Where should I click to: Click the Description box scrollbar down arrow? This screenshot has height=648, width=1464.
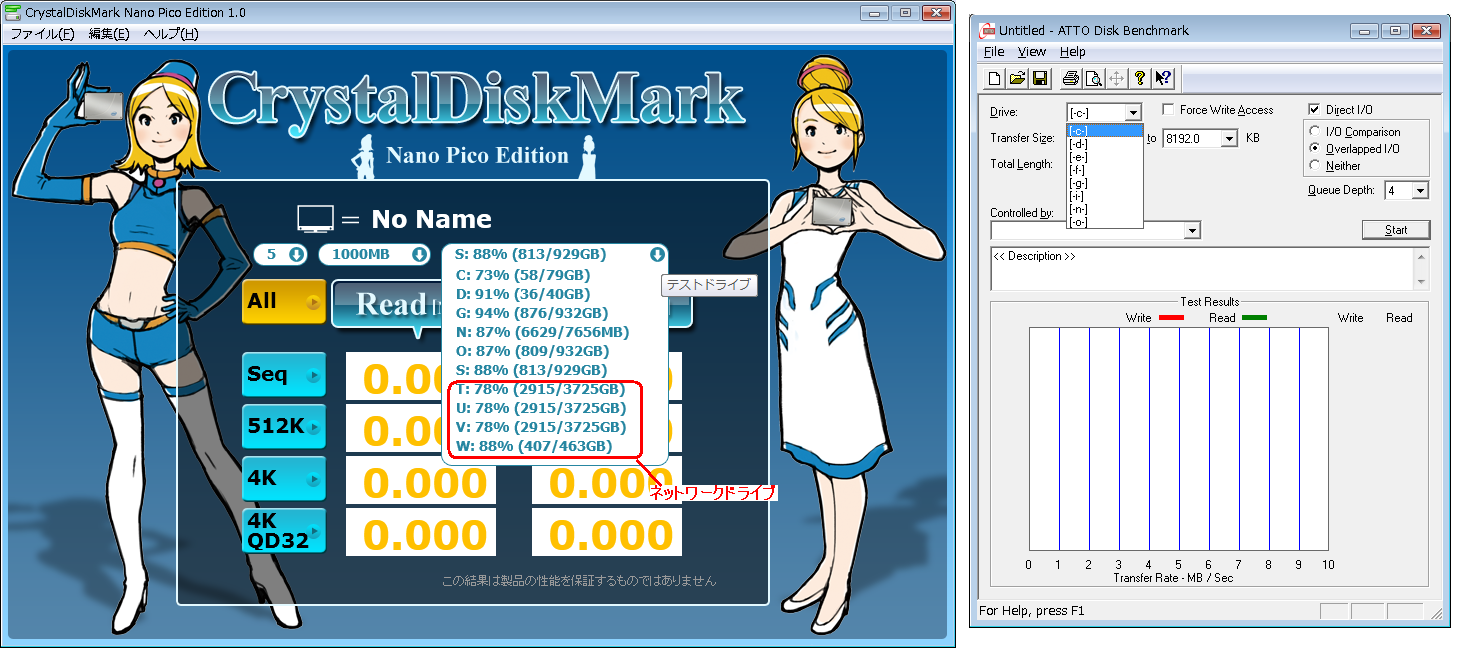[1420, 282]
